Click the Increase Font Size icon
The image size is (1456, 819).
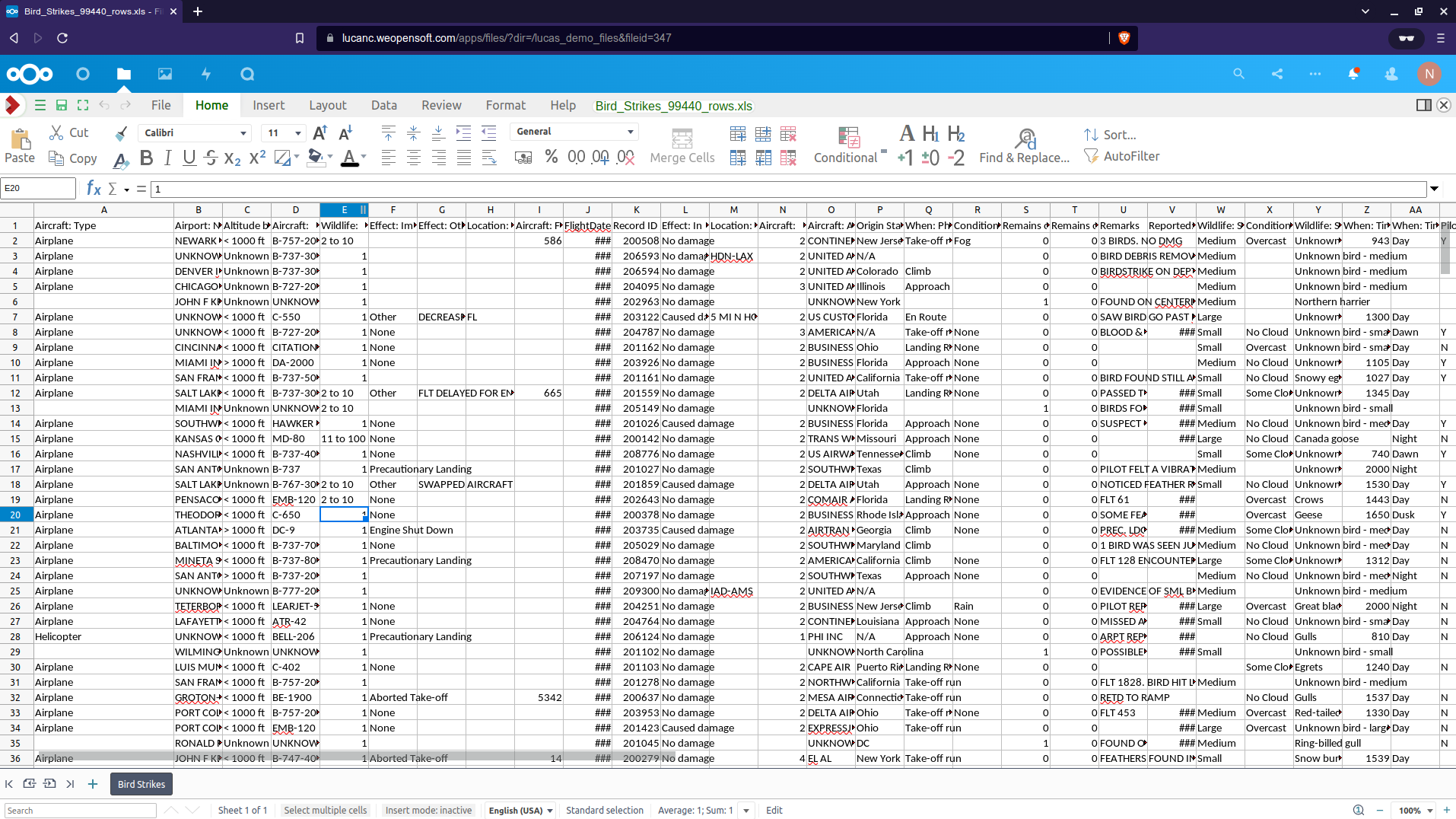320,133
